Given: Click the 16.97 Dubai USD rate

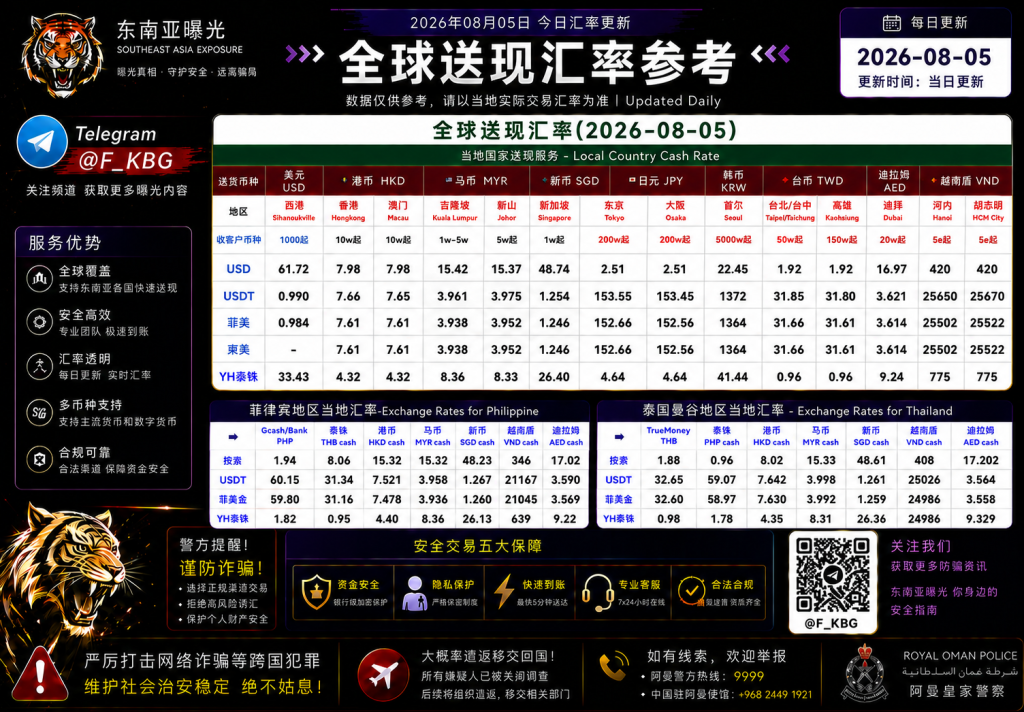Looking at the screenshot, I should click(x=891, y=269).
